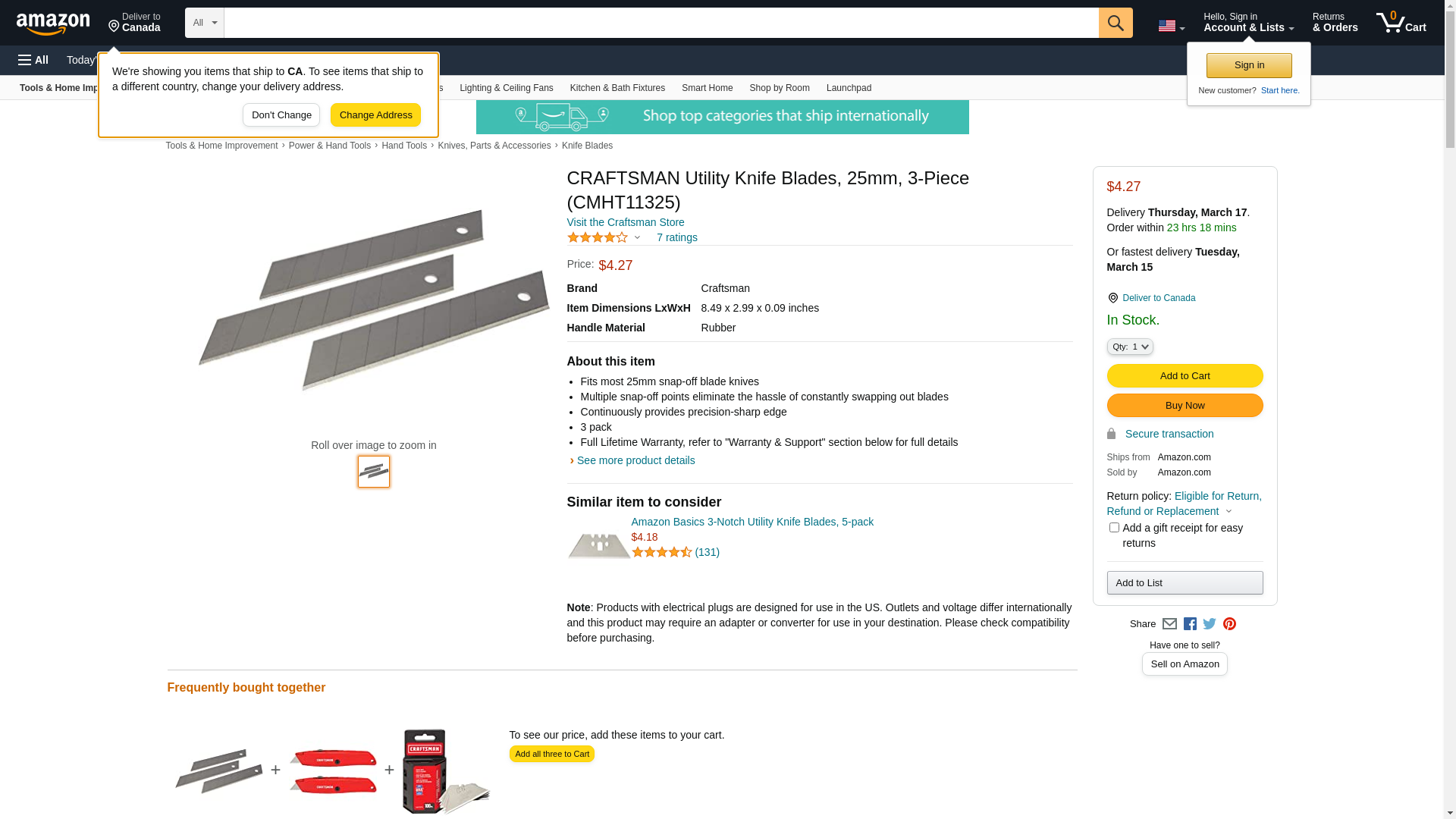Go to Kitchen & Bath Fixtures category

click(617, 88)
